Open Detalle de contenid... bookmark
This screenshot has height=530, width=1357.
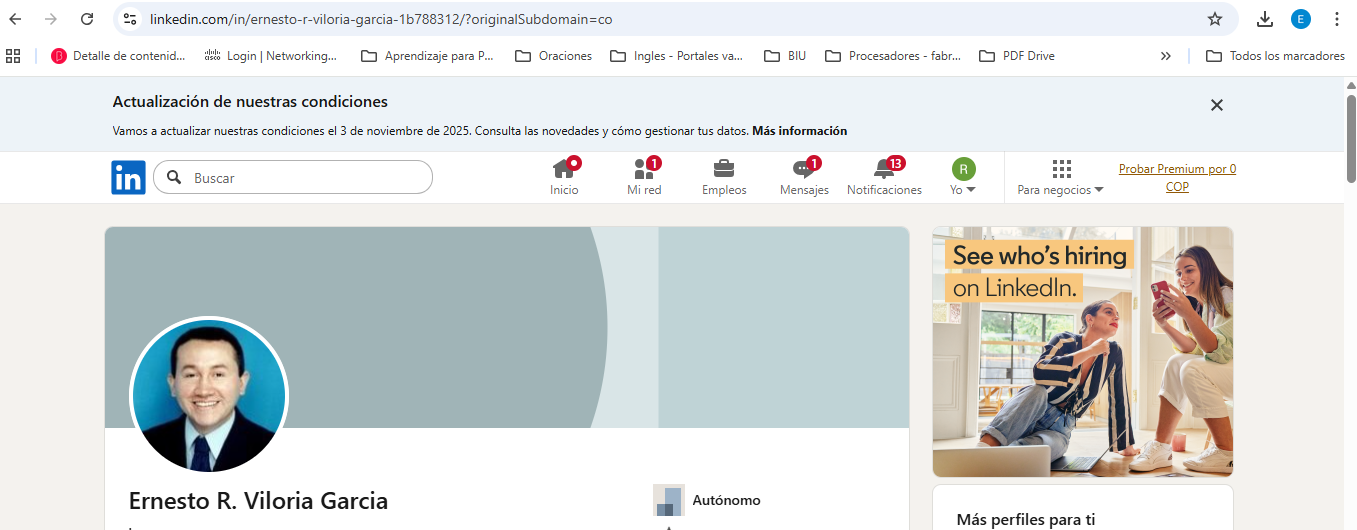[x=118, y=56]
